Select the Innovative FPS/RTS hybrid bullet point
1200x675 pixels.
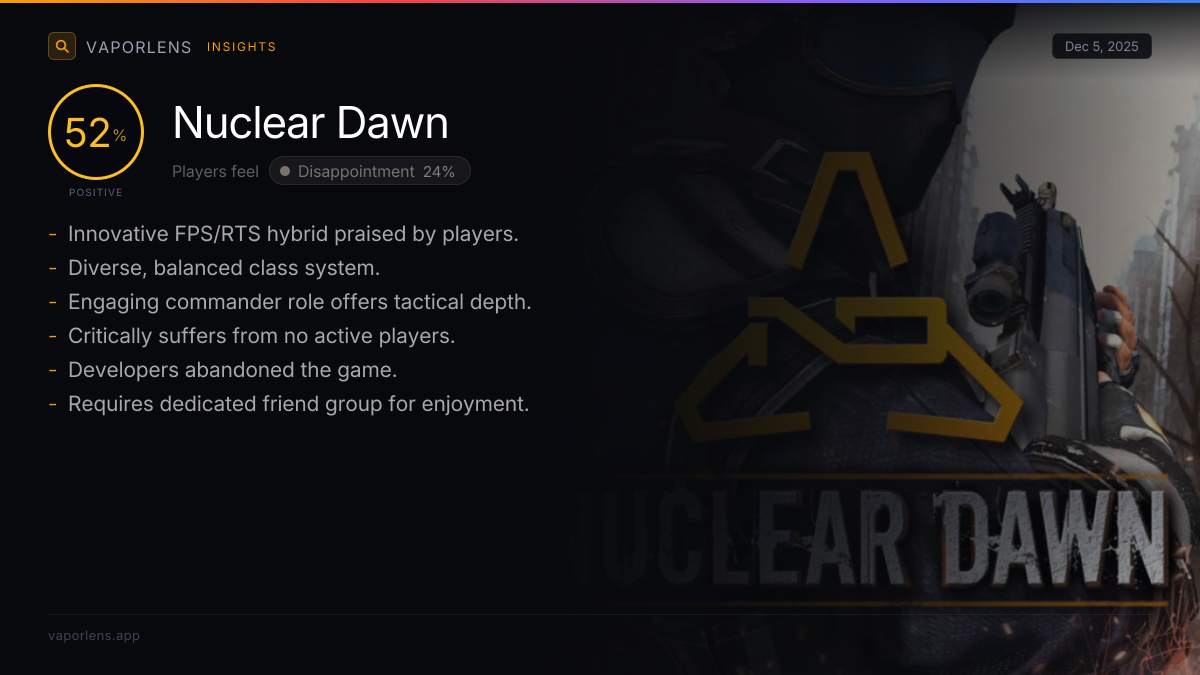293,234
